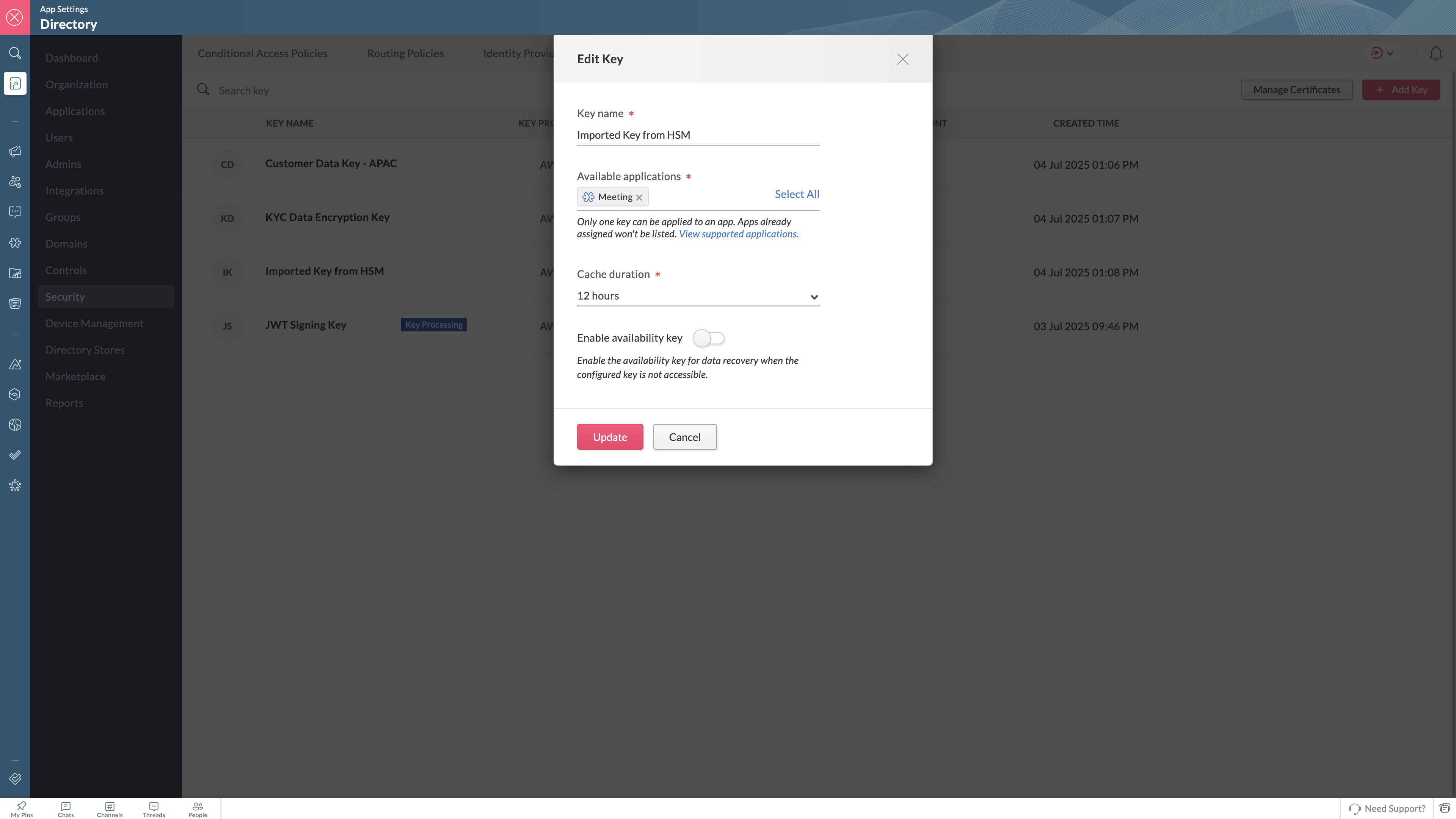1456x819 pixels.
Task: Click the notification bell icon
Action: (x=1436, y=53)
